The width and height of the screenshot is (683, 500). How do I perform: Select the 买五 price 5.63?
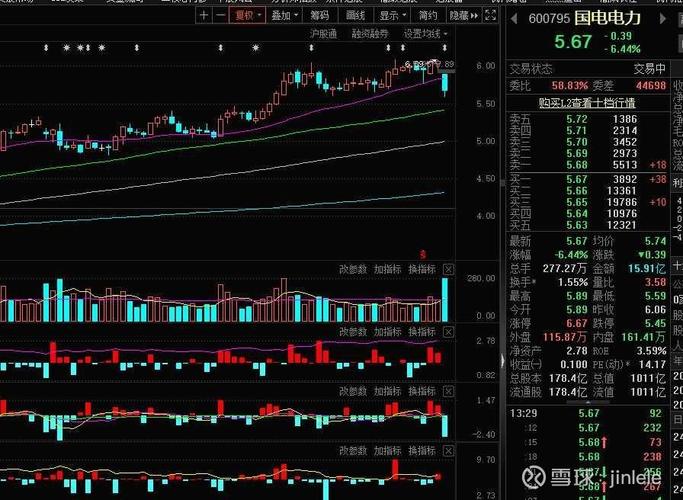[x=577, y=225]
